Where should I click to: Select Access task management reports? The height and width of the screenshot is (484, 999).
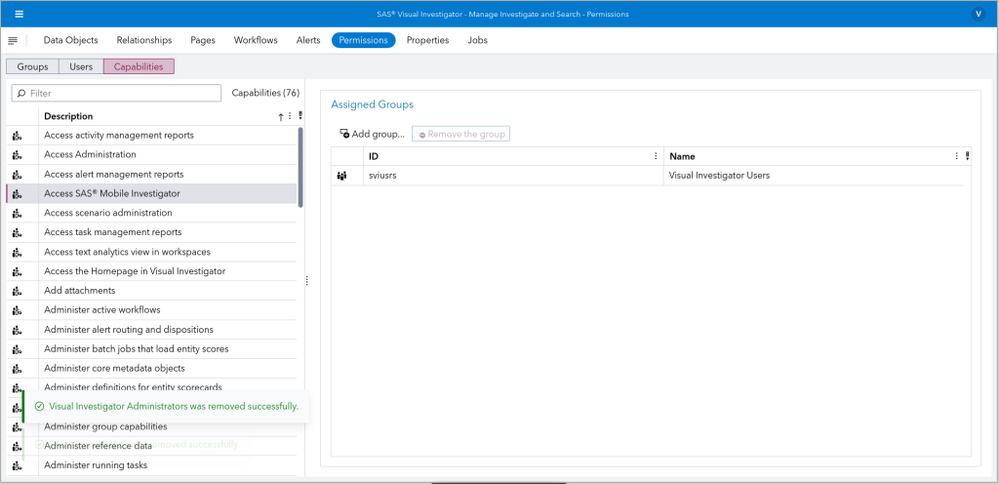tap(152, 232)
